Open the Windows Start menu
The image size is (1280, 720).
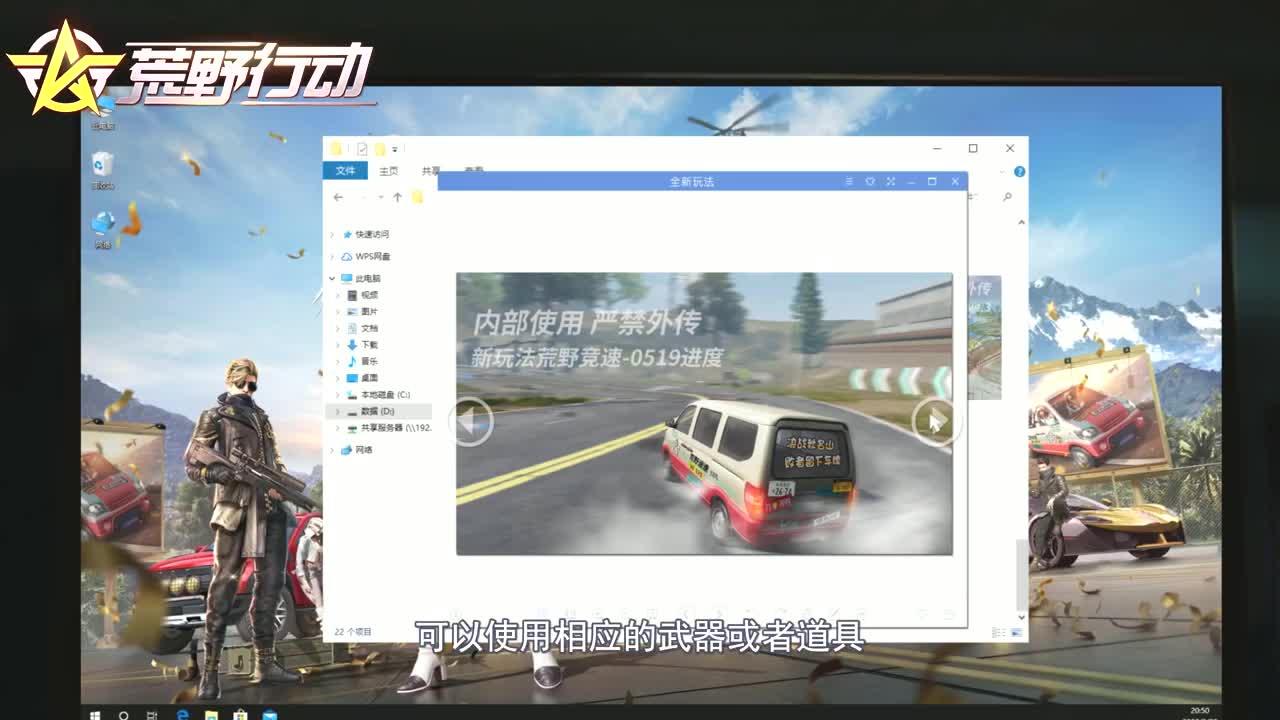tap(96, 715)
